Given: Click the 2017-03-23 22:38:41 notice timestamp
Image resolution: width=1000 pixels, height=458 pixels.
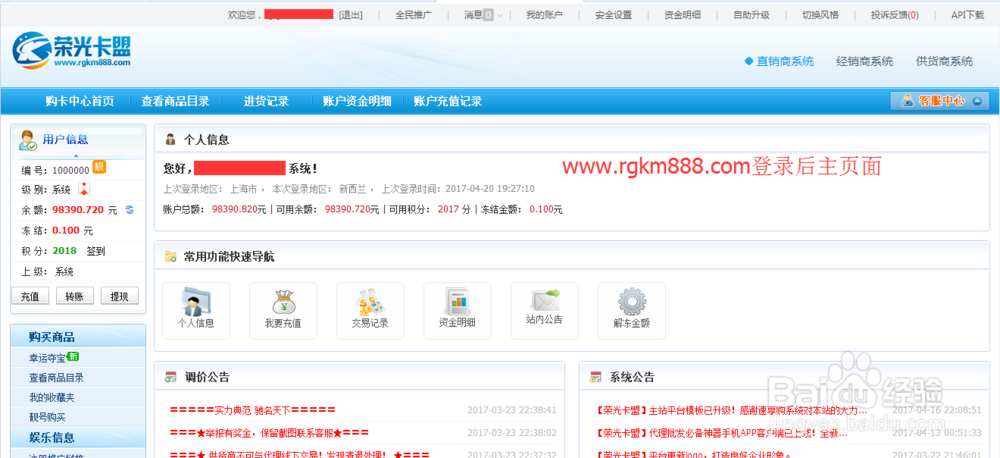Looking at the screenshot, I should pyautogui.click(x=511, y=410).
